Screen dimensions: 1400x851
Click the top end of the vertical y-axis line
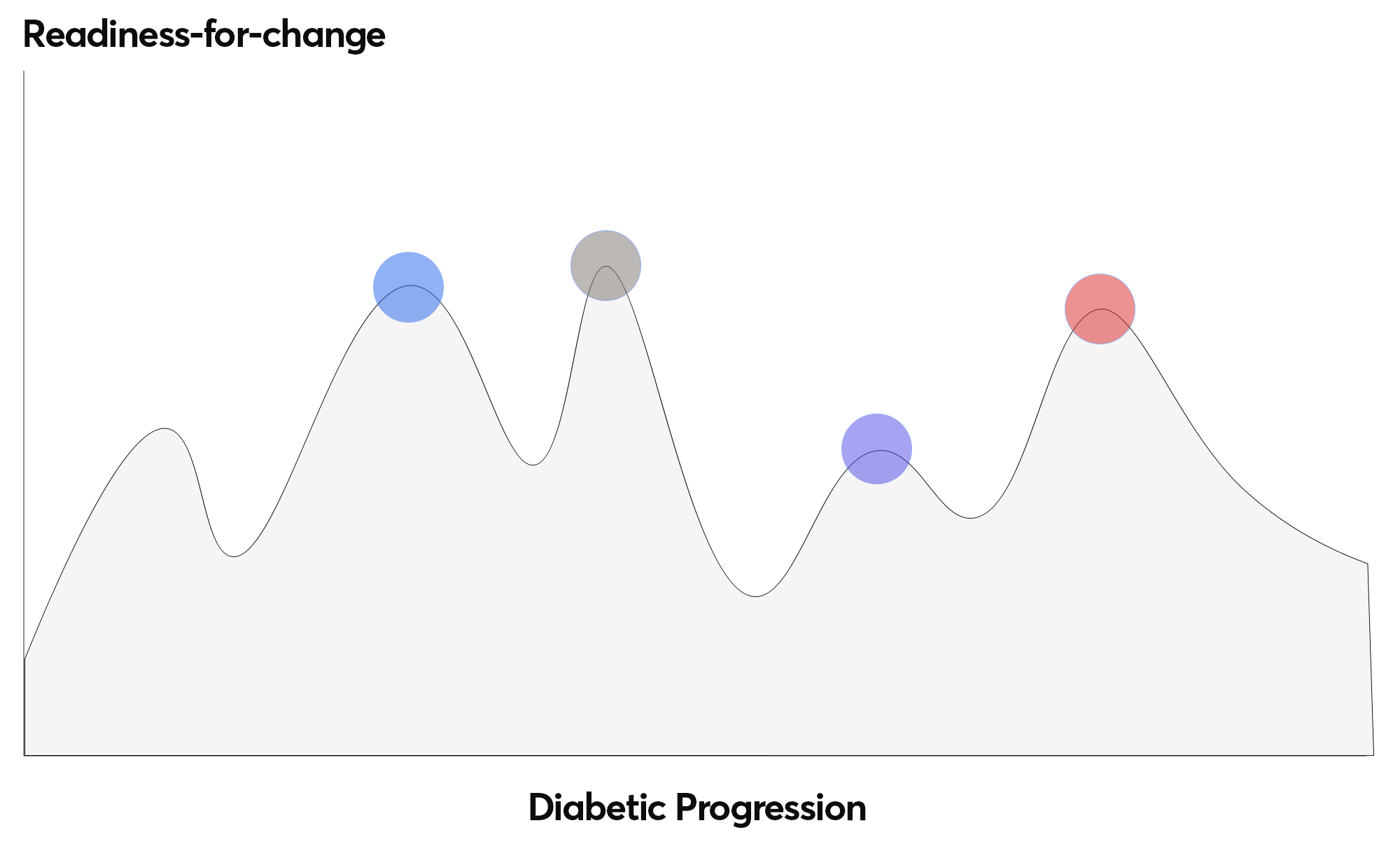click(24, 71)
